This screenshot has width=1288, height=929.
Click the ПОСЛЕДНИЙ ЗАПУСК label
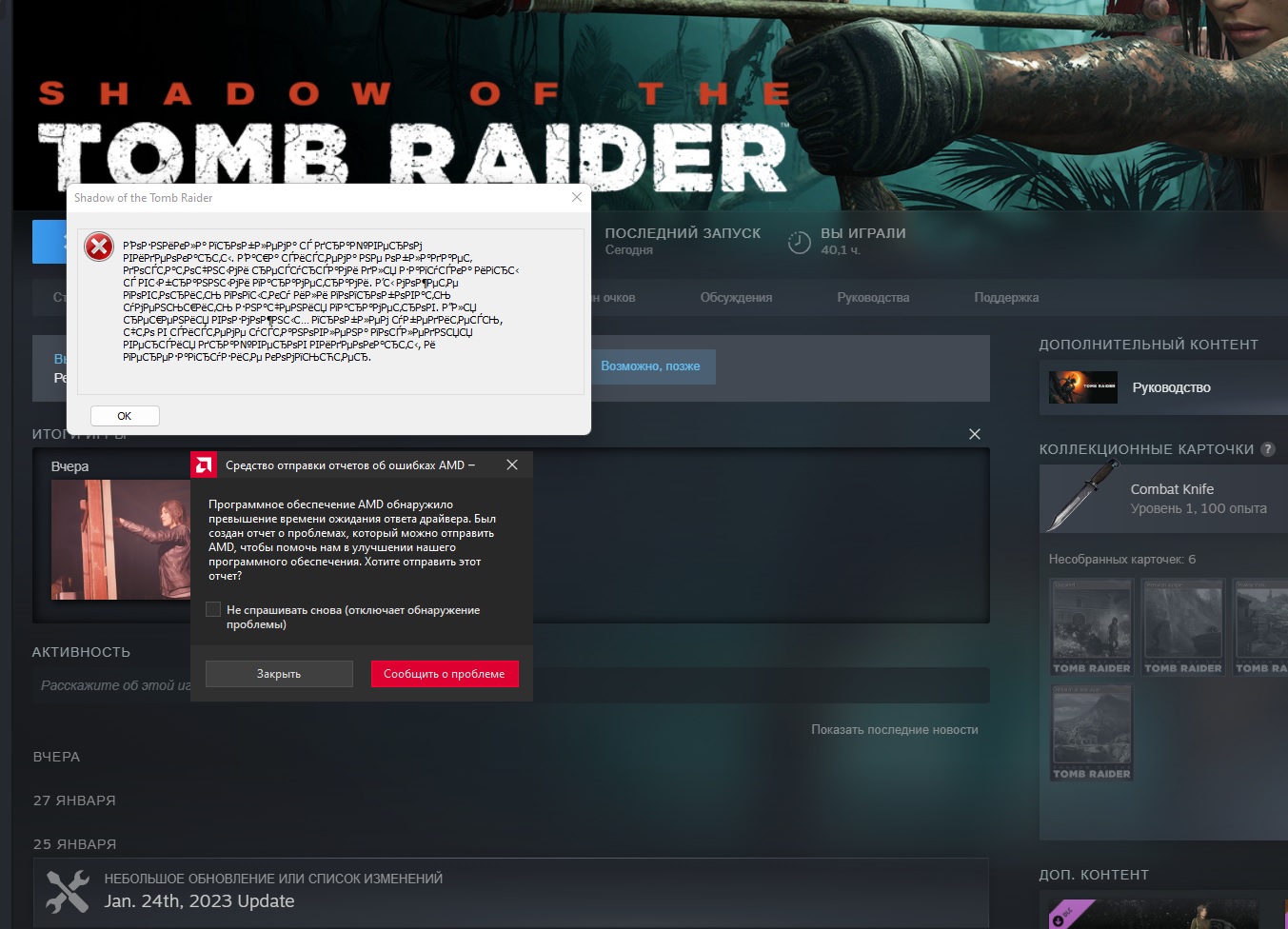[684, 233]
